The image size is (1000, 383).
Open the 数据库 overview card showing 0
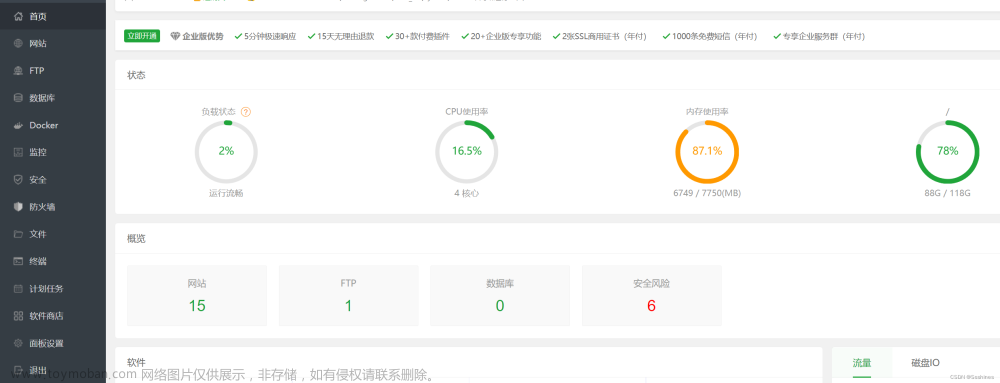click(500, 296)
